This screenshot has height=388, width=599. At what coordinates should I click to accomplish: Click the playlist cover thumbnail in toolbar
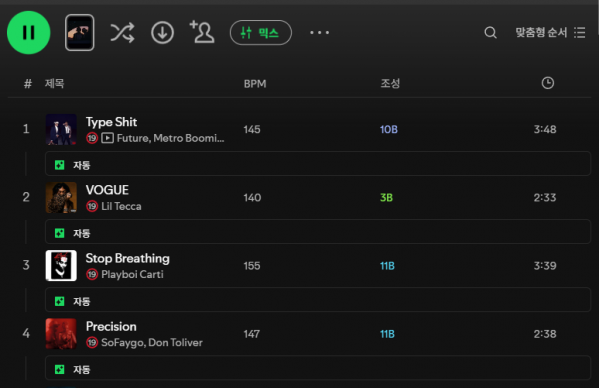tap(79, 32)
